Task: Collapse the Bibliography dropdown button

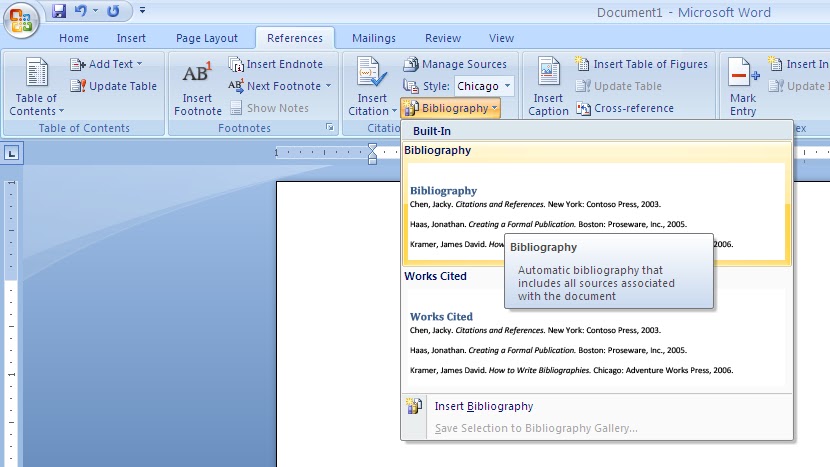Action: coord(450,108)
